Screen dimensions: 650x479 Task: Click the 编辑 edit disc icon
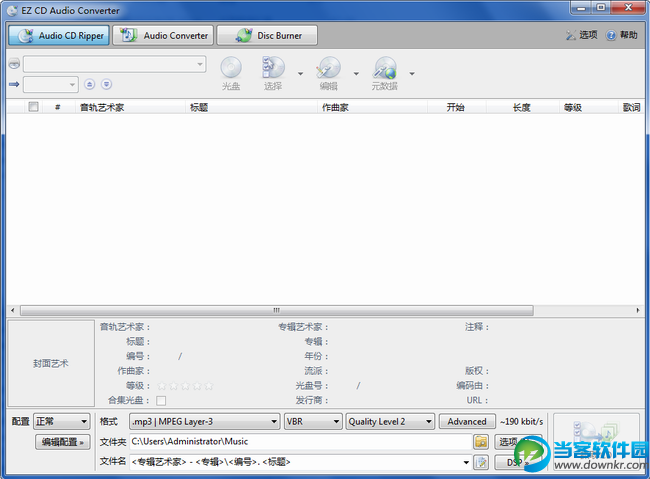pos(328,73)
